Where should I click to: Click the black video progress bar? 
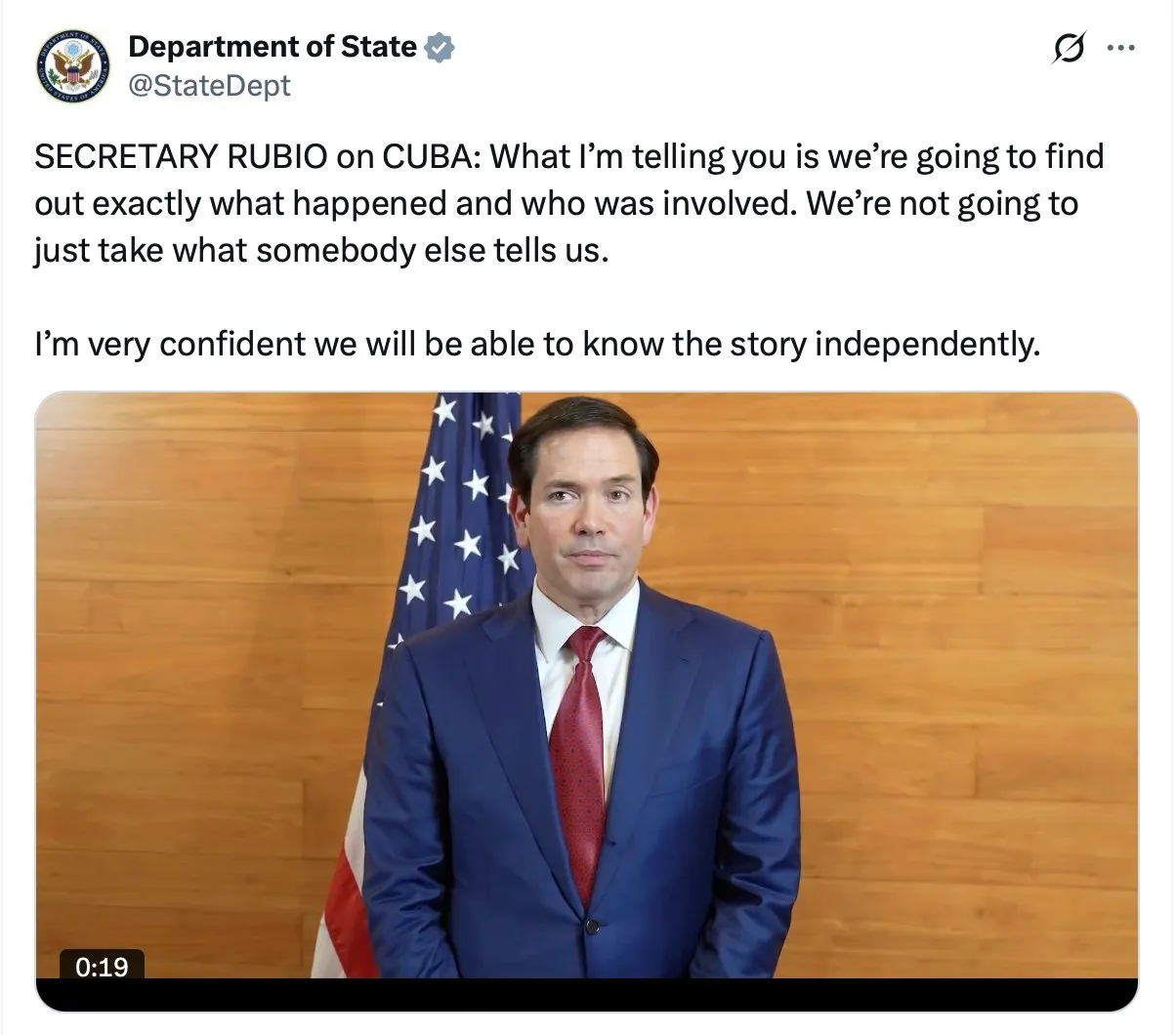[x=586, y=995]
